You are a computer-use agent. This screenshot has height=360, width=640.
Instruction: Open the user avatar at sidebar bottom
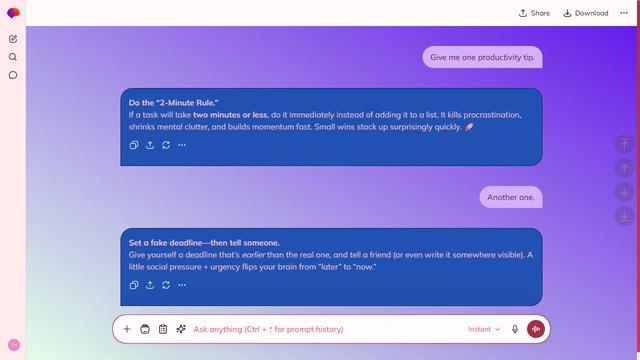[x=14, y=345]
